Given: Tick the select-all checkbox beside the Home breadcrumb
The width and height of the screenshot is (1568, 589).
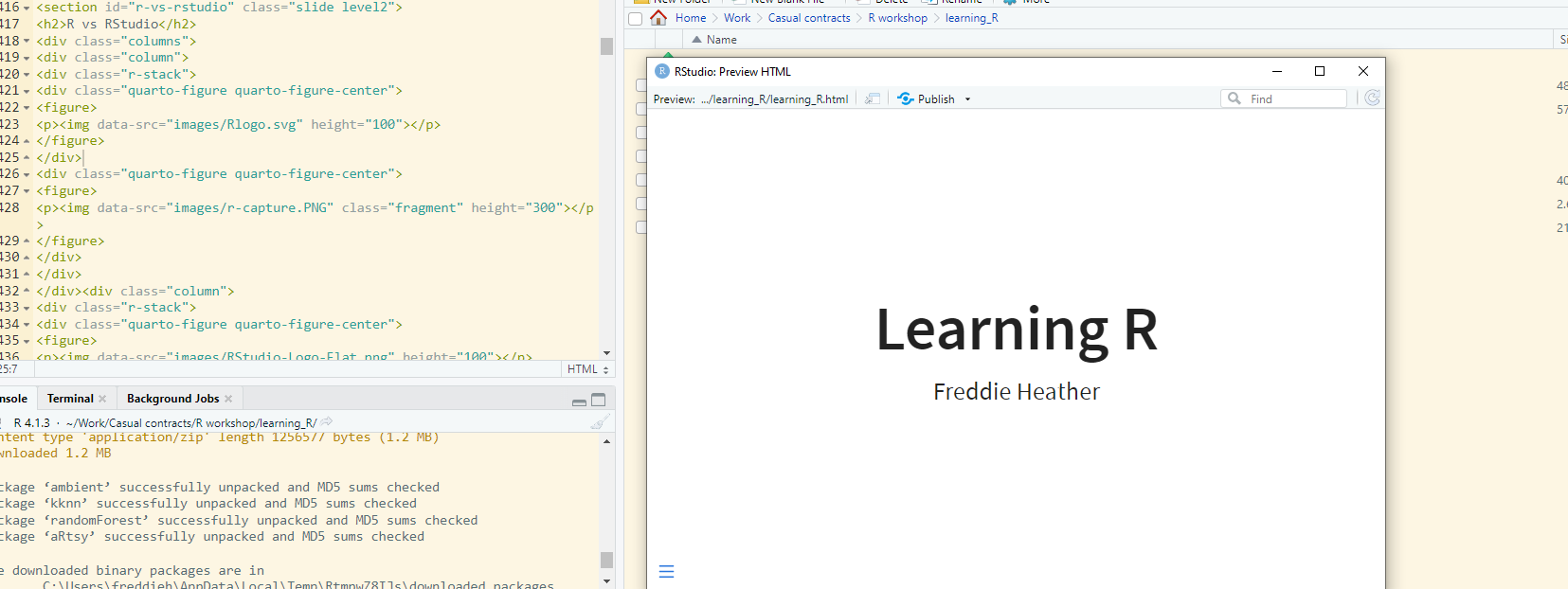Looking at the screenshot, I should 636,19.
